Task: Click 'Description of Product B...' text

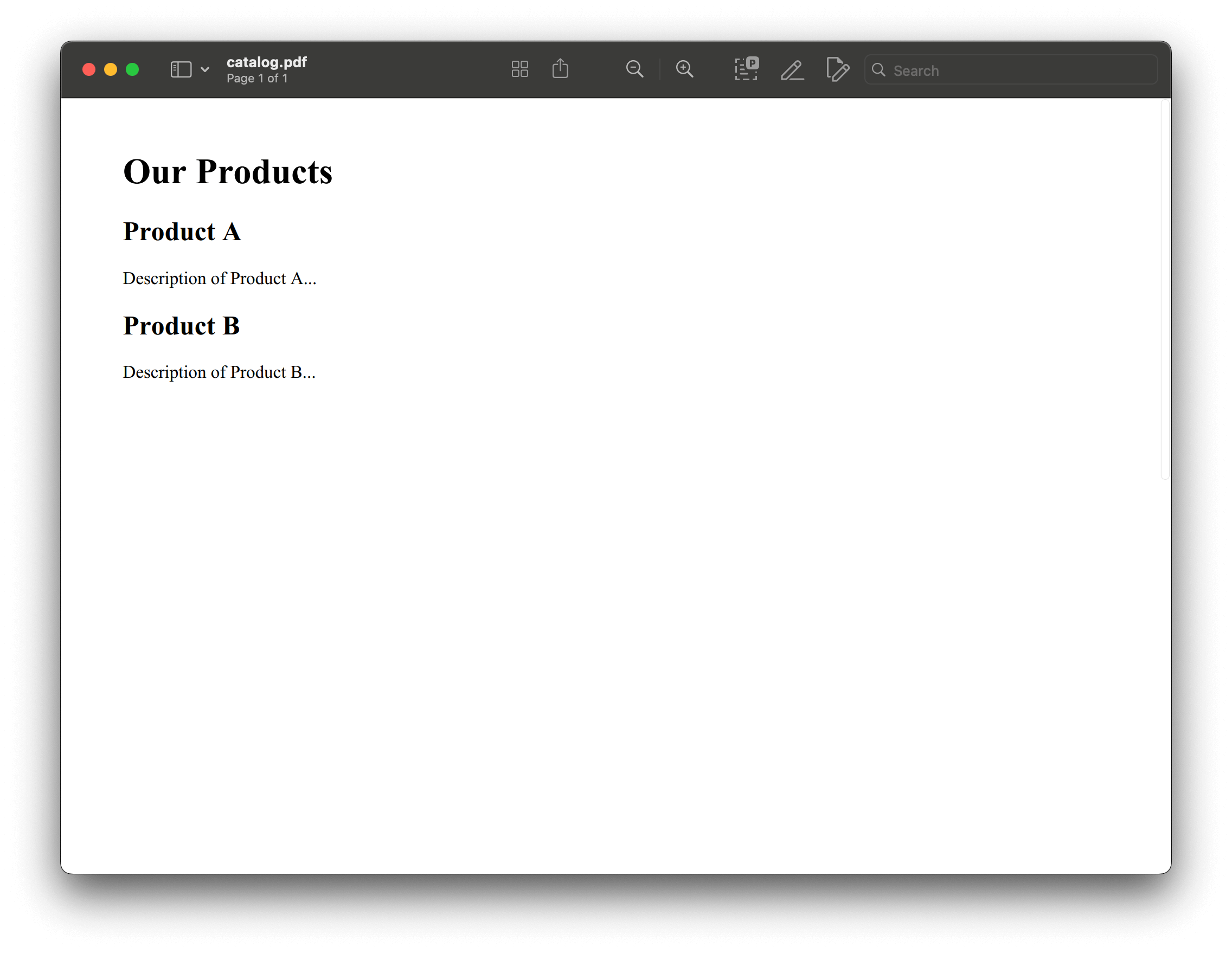Action: coord(219,372)
